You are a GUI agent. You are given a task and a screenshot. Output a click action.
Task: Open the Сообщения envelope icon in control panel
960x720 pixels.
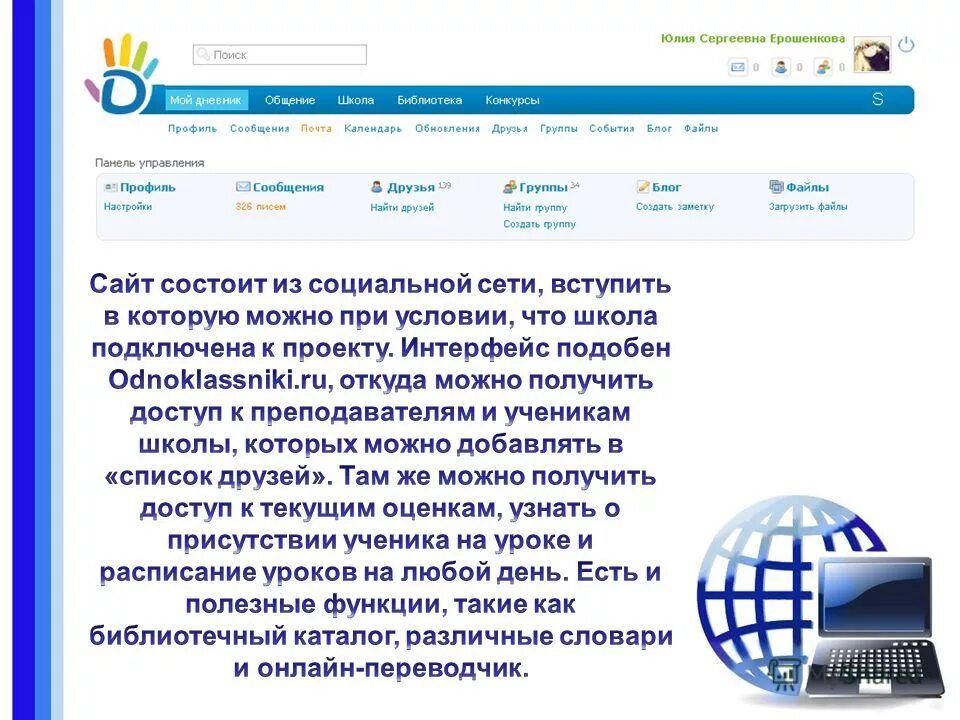point(242,186)
